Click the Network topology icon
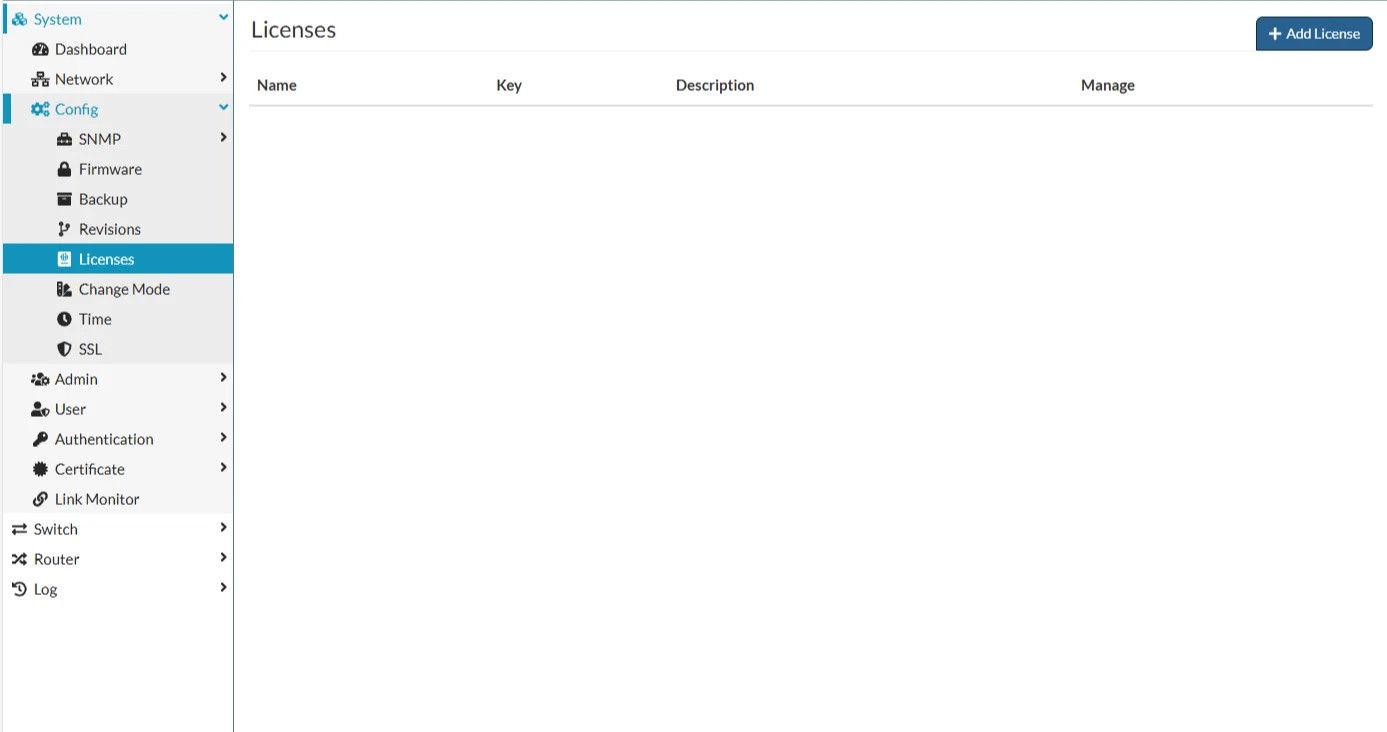Viewport: 1387px width, 732px height. 40,79
